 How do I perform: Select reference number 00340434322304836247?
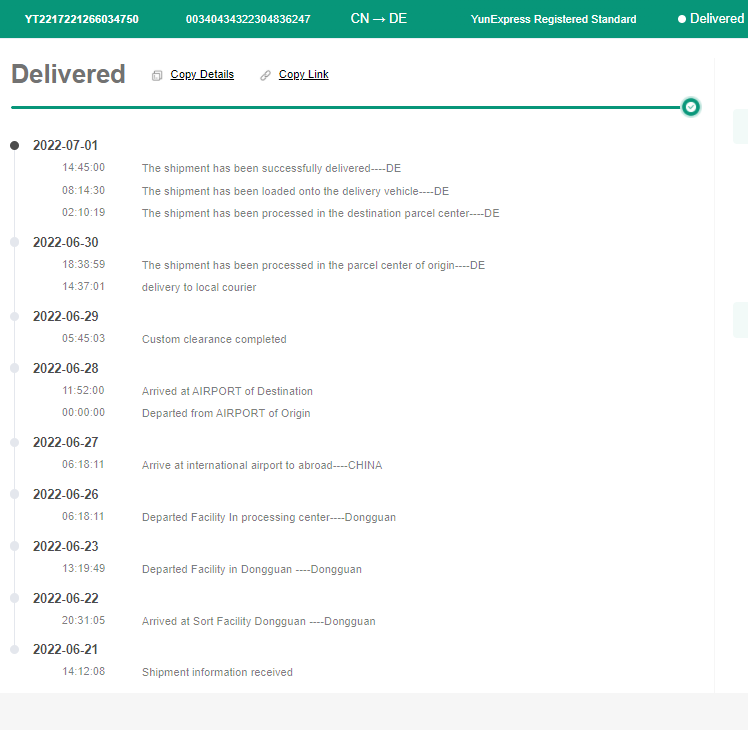click(x=248, y=19)
